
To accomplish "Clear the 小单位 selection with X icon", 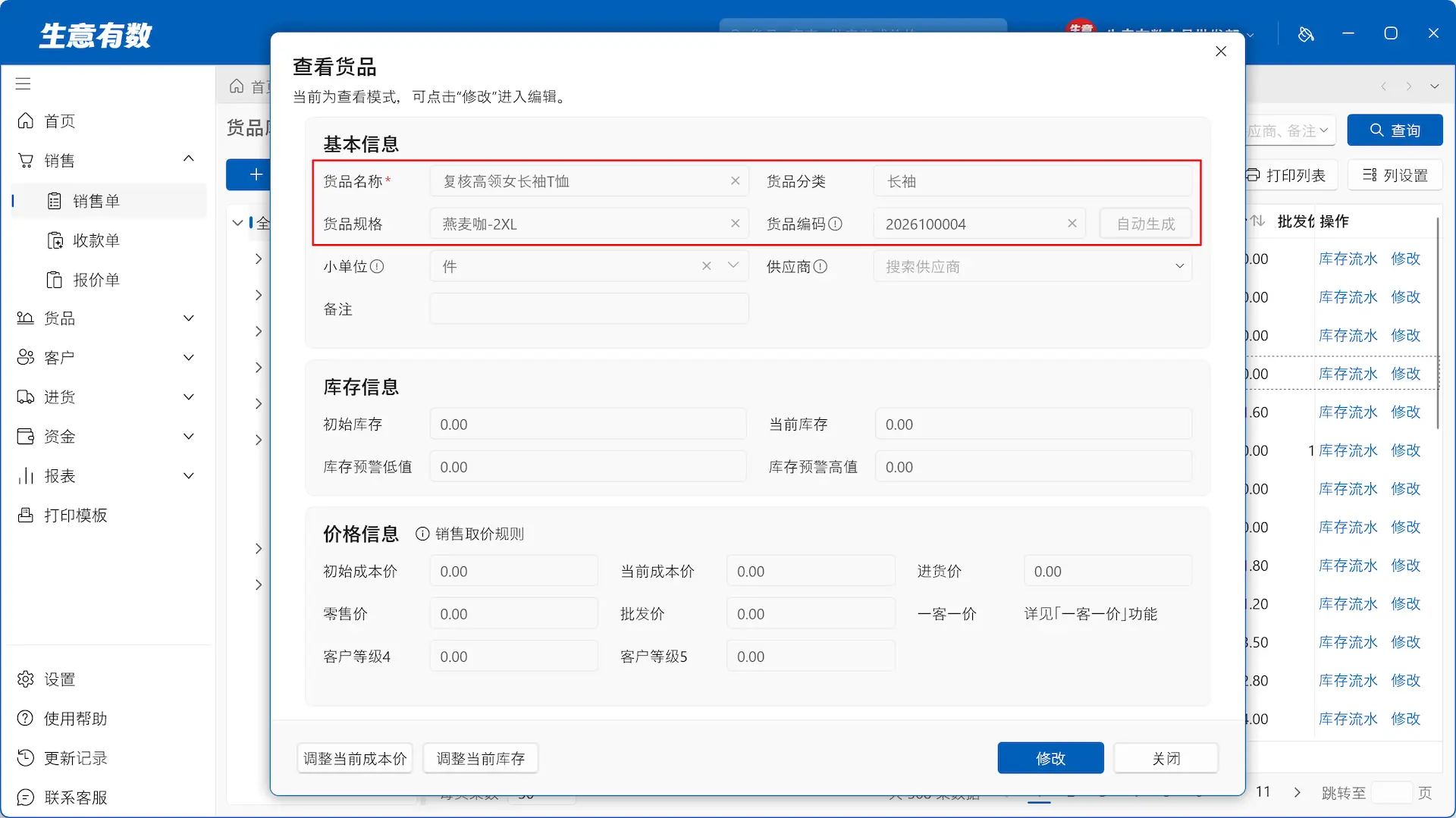I will pos(707,266).
